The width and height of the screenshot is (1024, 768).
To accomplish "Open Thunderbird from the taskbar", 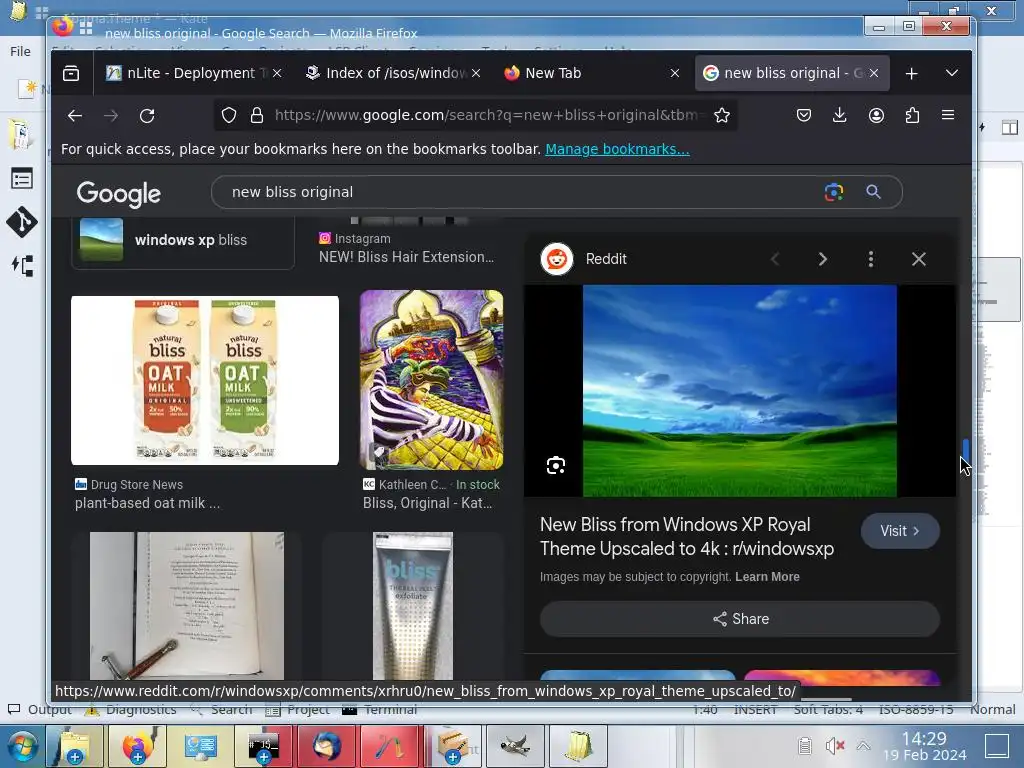I will 327,746.
